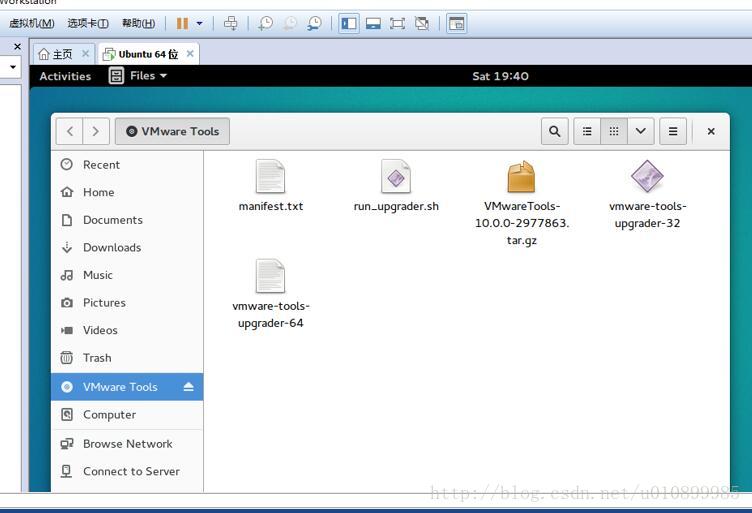Open Music in the sidebar
752x513 pixels.
coord(127,275)
